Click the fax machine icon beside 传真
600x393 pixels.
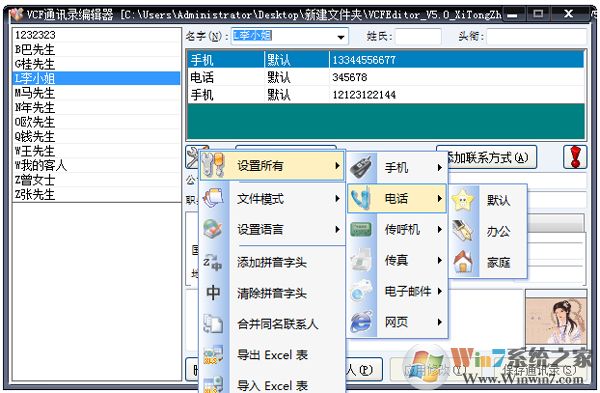pos(360,260)
